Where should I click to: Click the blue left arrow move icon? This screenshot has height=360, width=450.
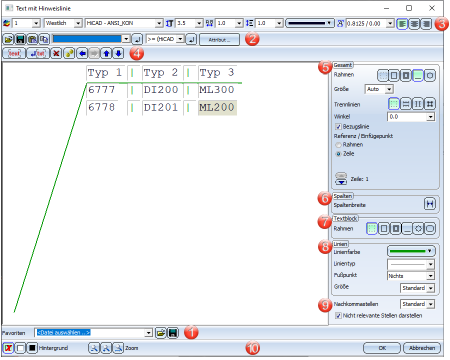coord(82,53)
